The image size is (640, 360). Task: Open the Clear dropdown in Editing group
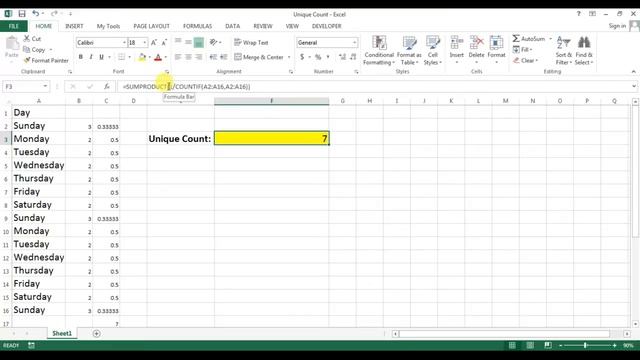click(x=526, y=60)
